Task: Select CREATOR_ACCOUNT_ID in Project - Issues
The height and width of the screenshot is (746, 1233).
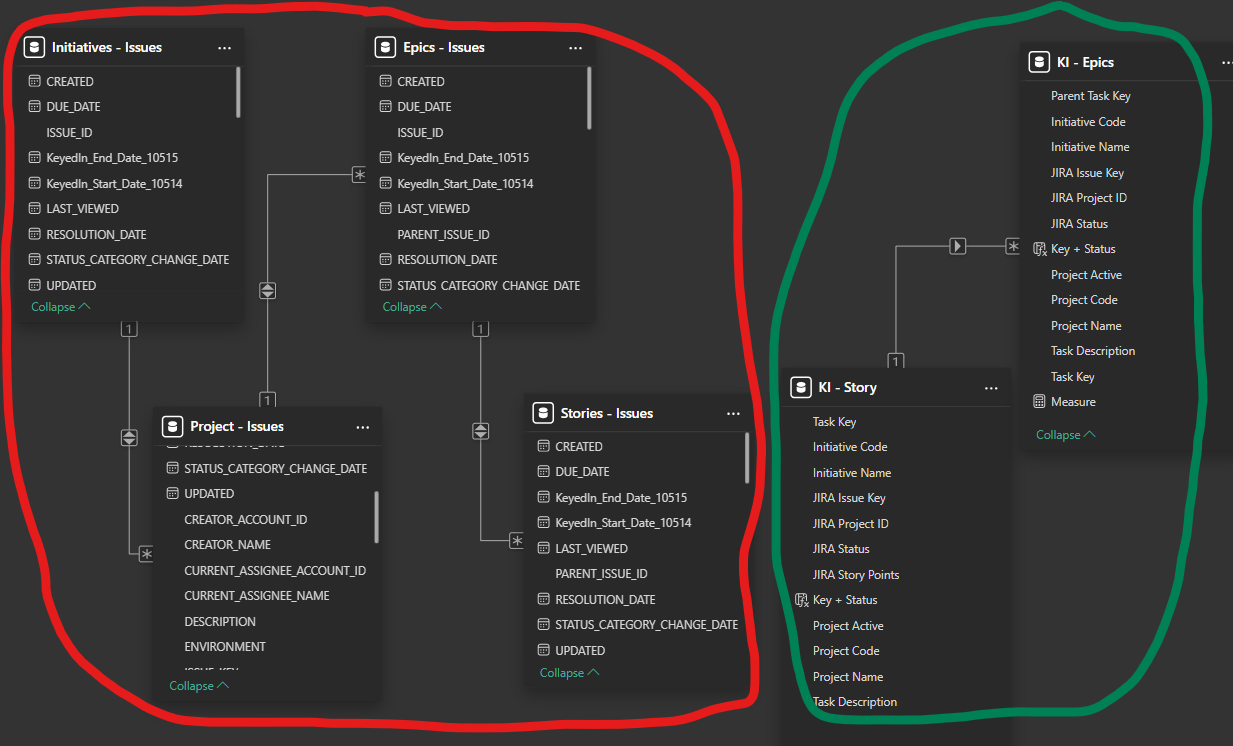Action: click(246, 520)
